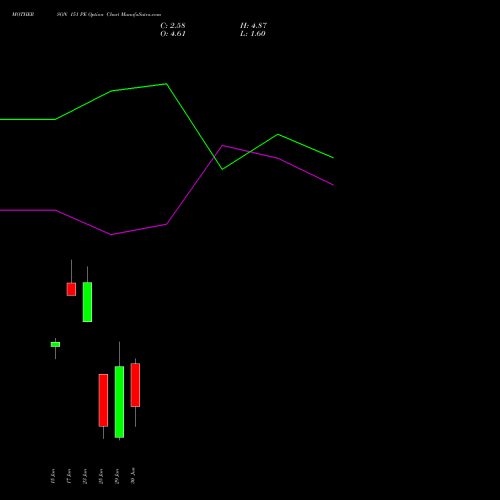Click the high value H: 4.87

pos(253,26)
